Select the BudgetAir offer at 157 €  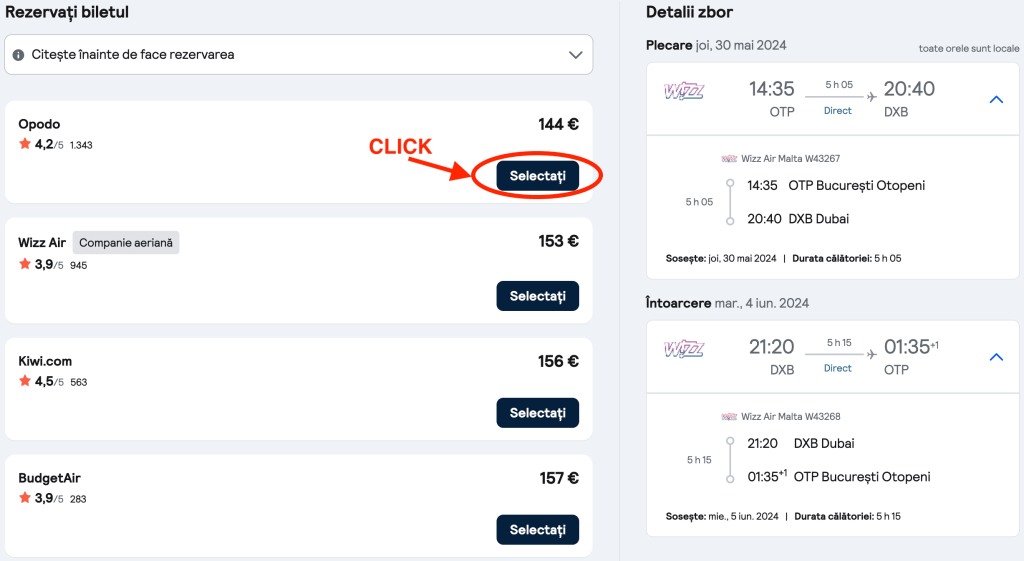click(x=537, y=529)
